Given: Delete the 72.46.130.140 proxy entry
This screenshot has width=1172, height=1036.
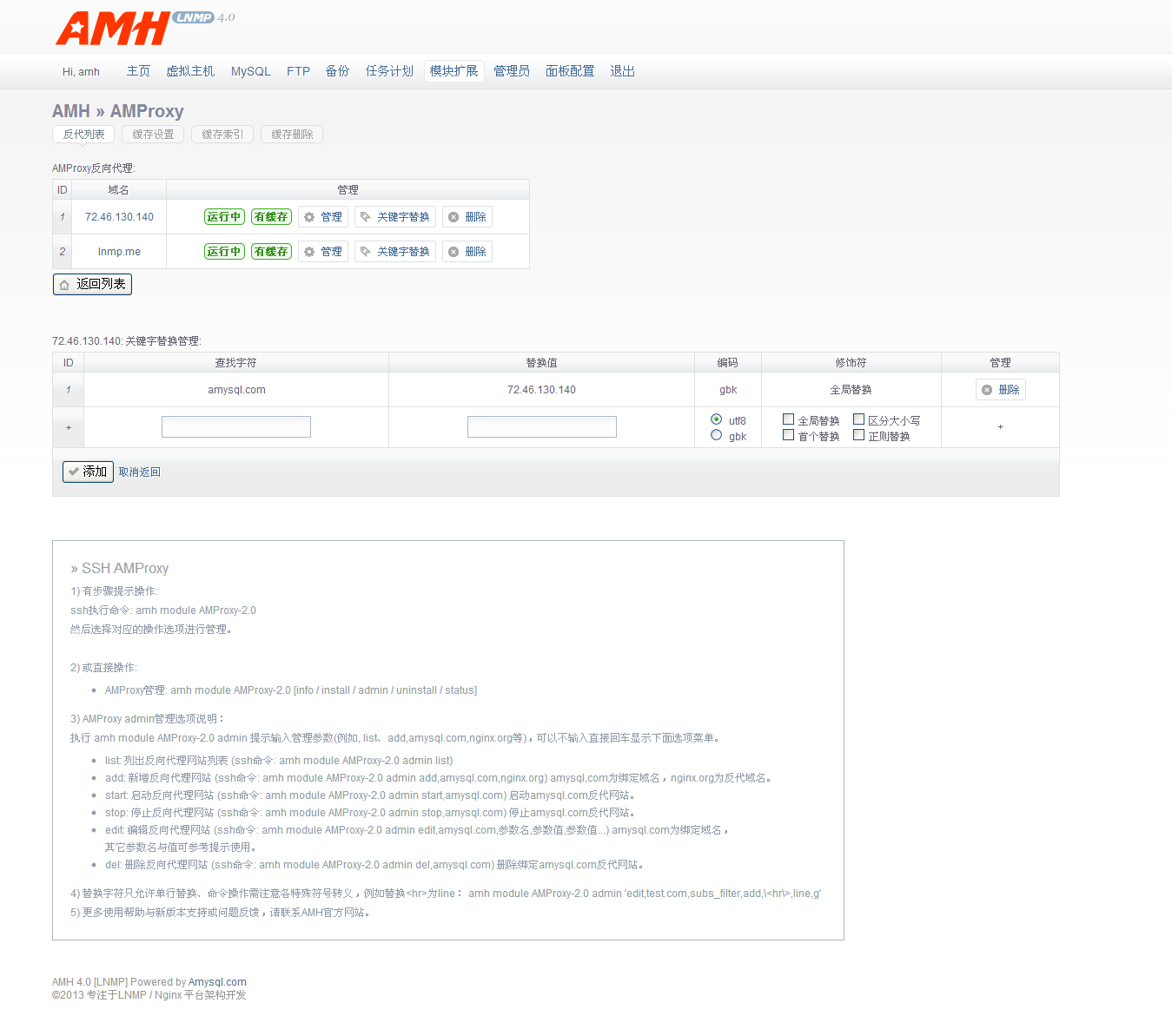Looking at the screenshot, I should tap(467, 217).
